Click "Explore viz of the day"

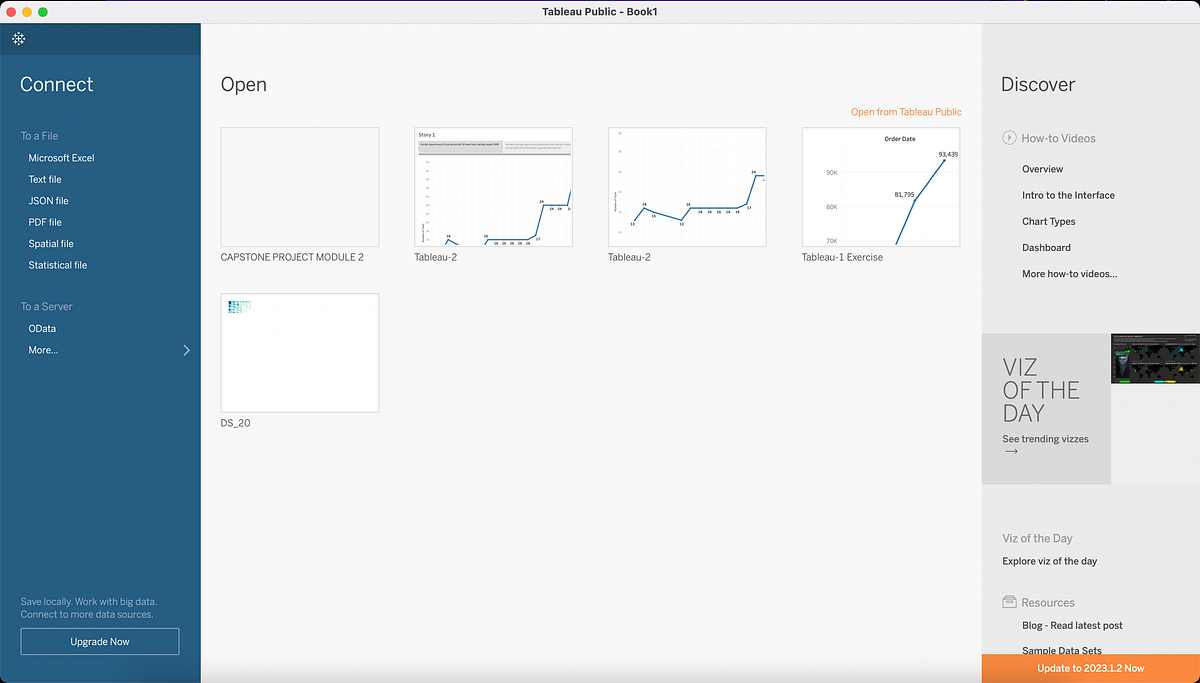click(x=1049, y=561)
